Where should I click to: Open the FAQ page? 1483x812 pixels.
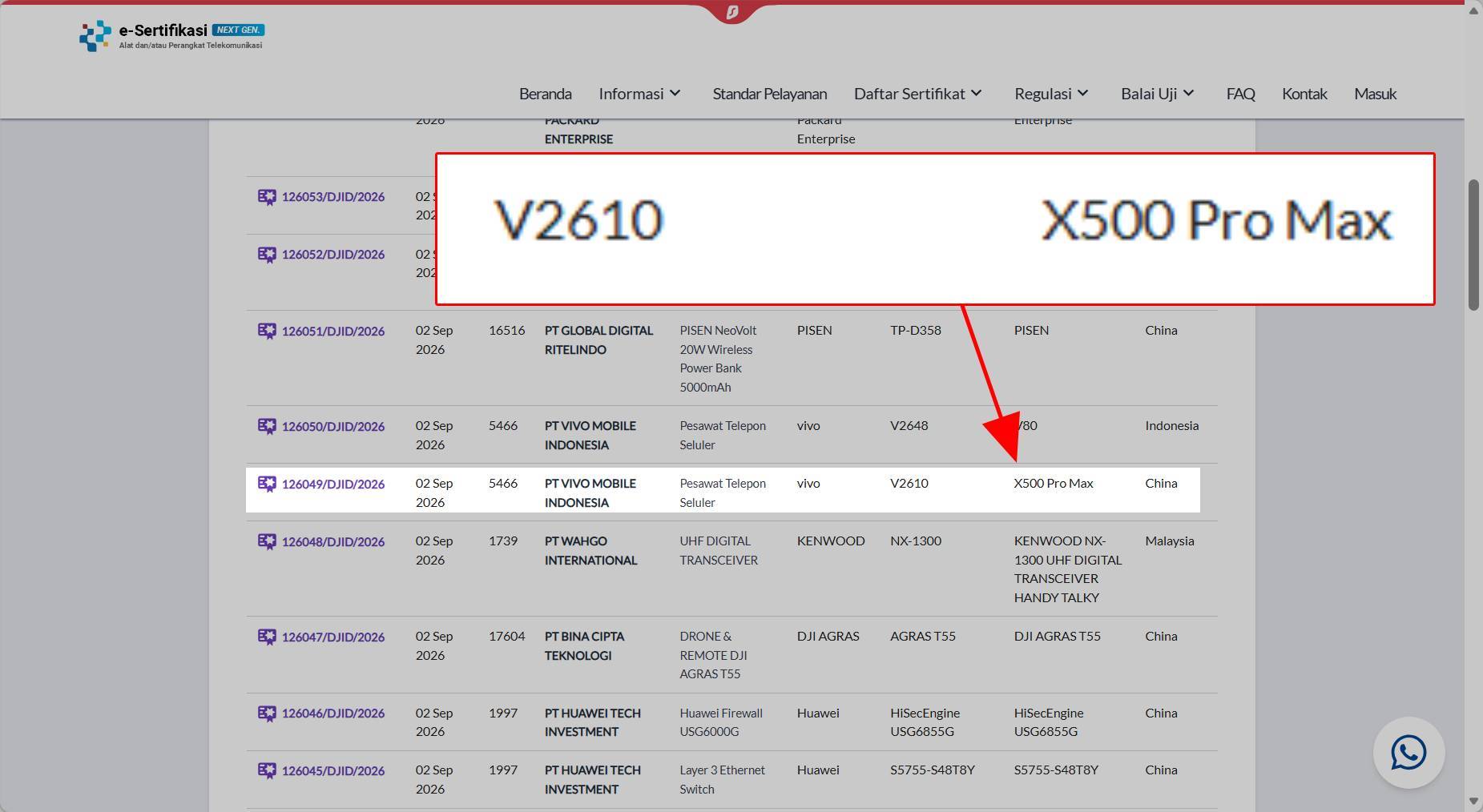click(x=1240, y=94)
